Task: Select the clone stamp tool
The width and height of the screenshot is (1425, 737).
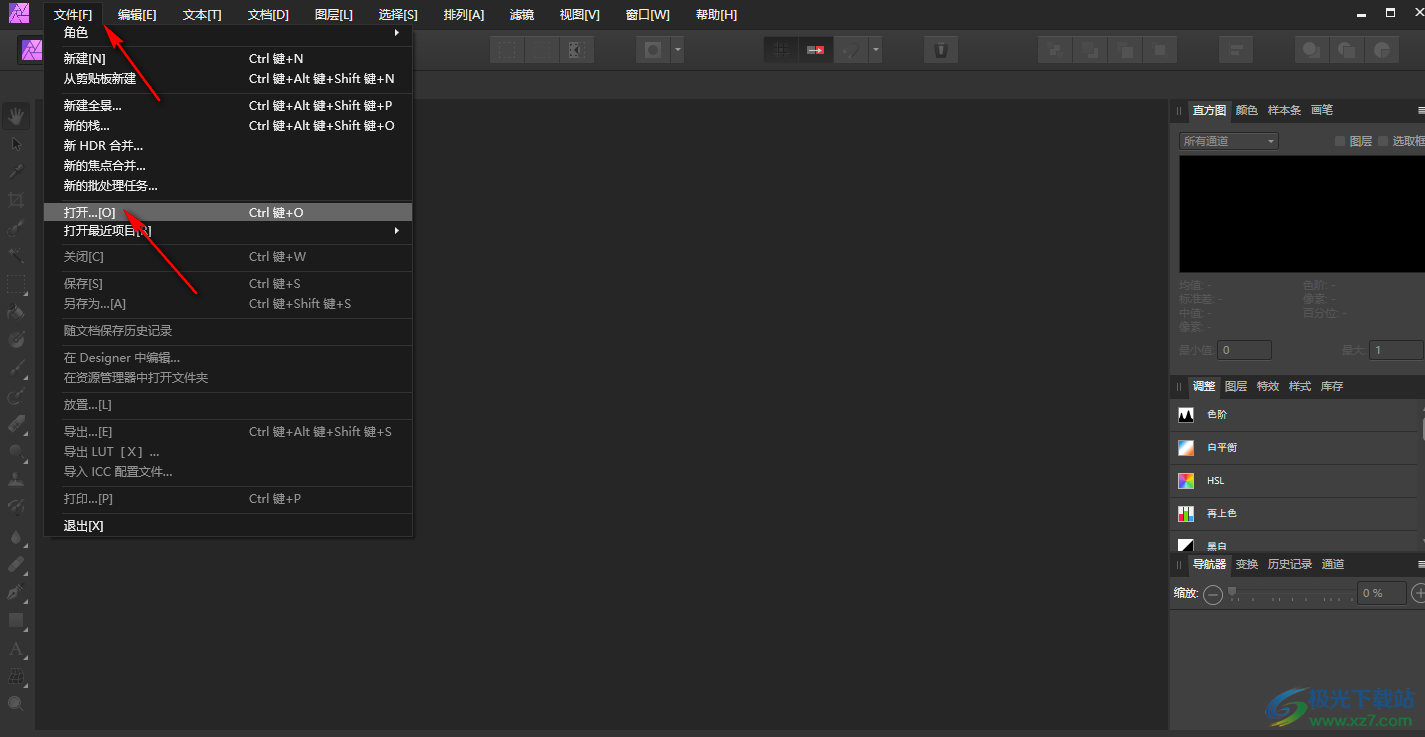Action: (x=17, y=479)
